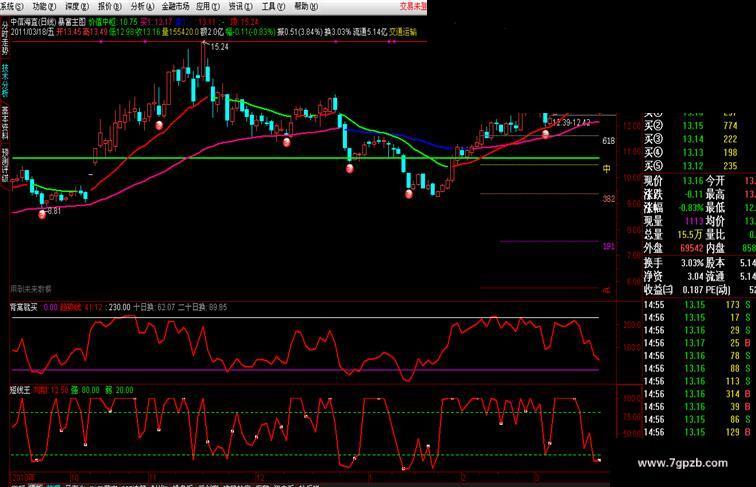756x487 pixels.
Task: Open the 系统 menu
Action: [12, 6]
